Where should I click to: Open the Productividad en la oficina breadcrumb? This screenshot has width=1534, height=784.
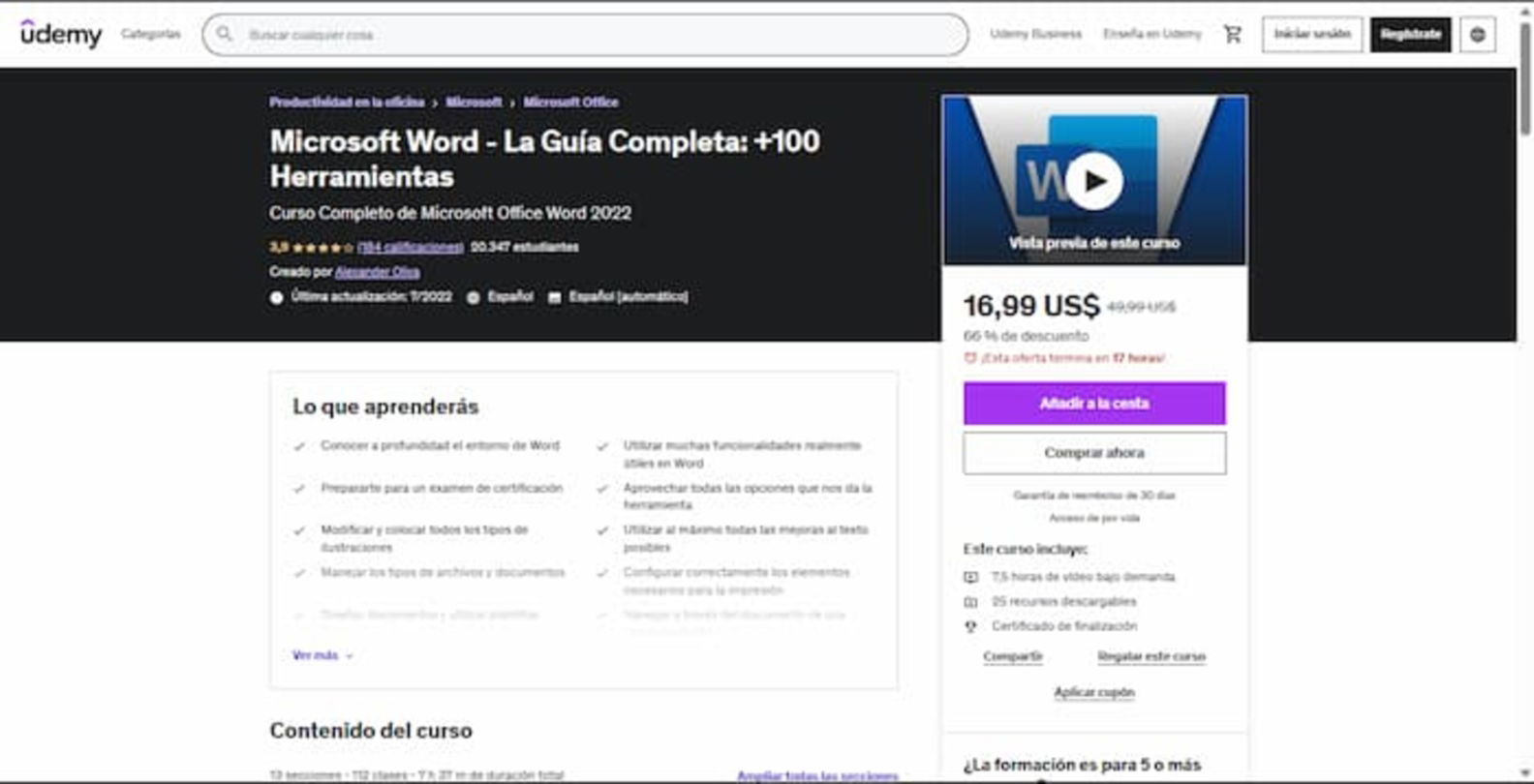click(347, 102)
